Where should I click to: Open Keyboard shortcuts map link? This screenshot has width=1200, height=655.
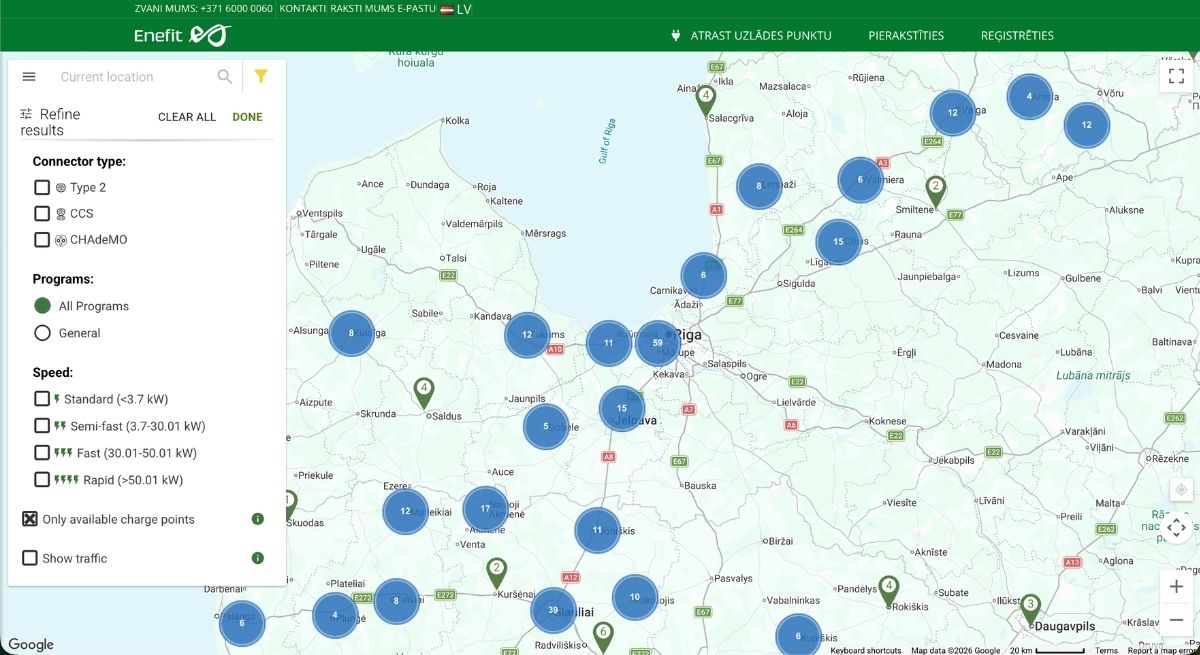point(866,650)
